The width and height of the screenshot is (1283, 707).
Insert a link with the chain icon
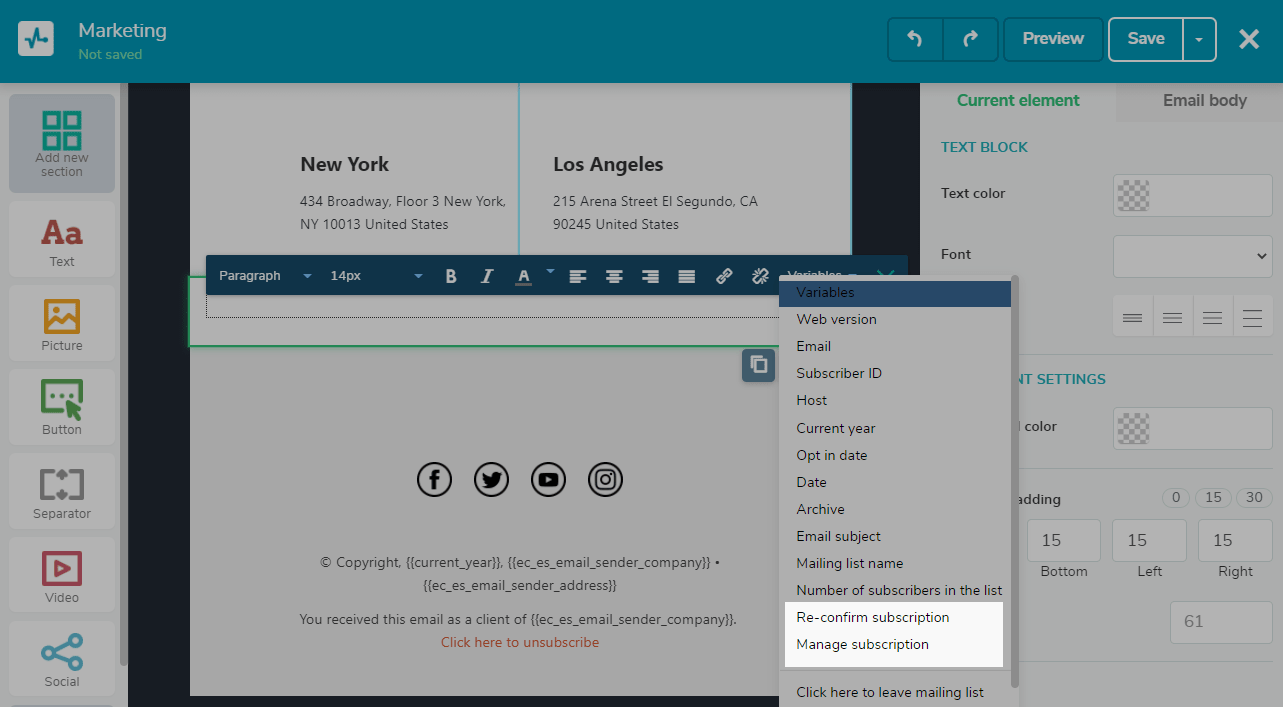(725, 276)
